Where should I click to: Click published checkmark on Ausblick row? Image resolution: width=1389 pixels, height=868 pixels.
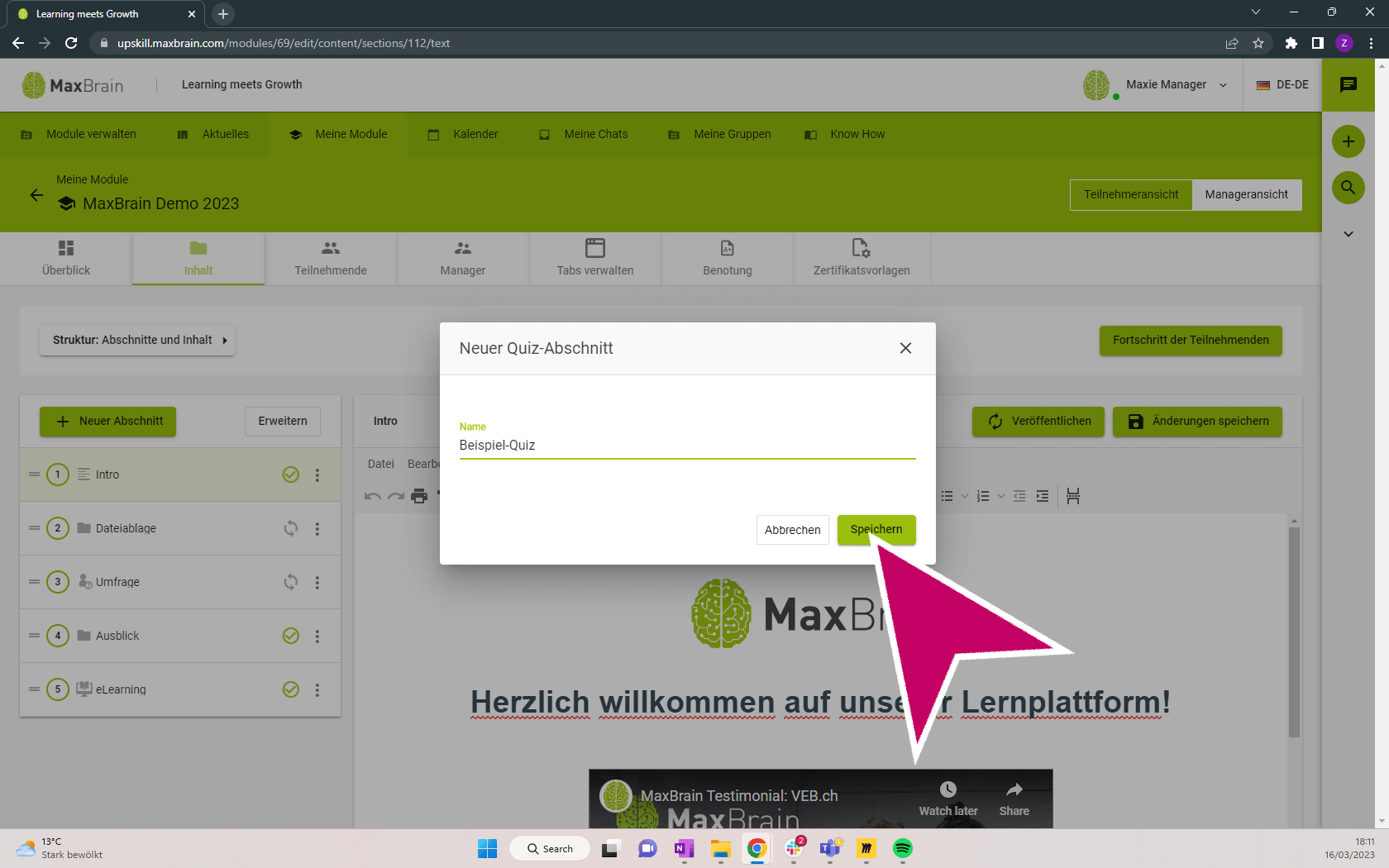click(x=291, y=636)
